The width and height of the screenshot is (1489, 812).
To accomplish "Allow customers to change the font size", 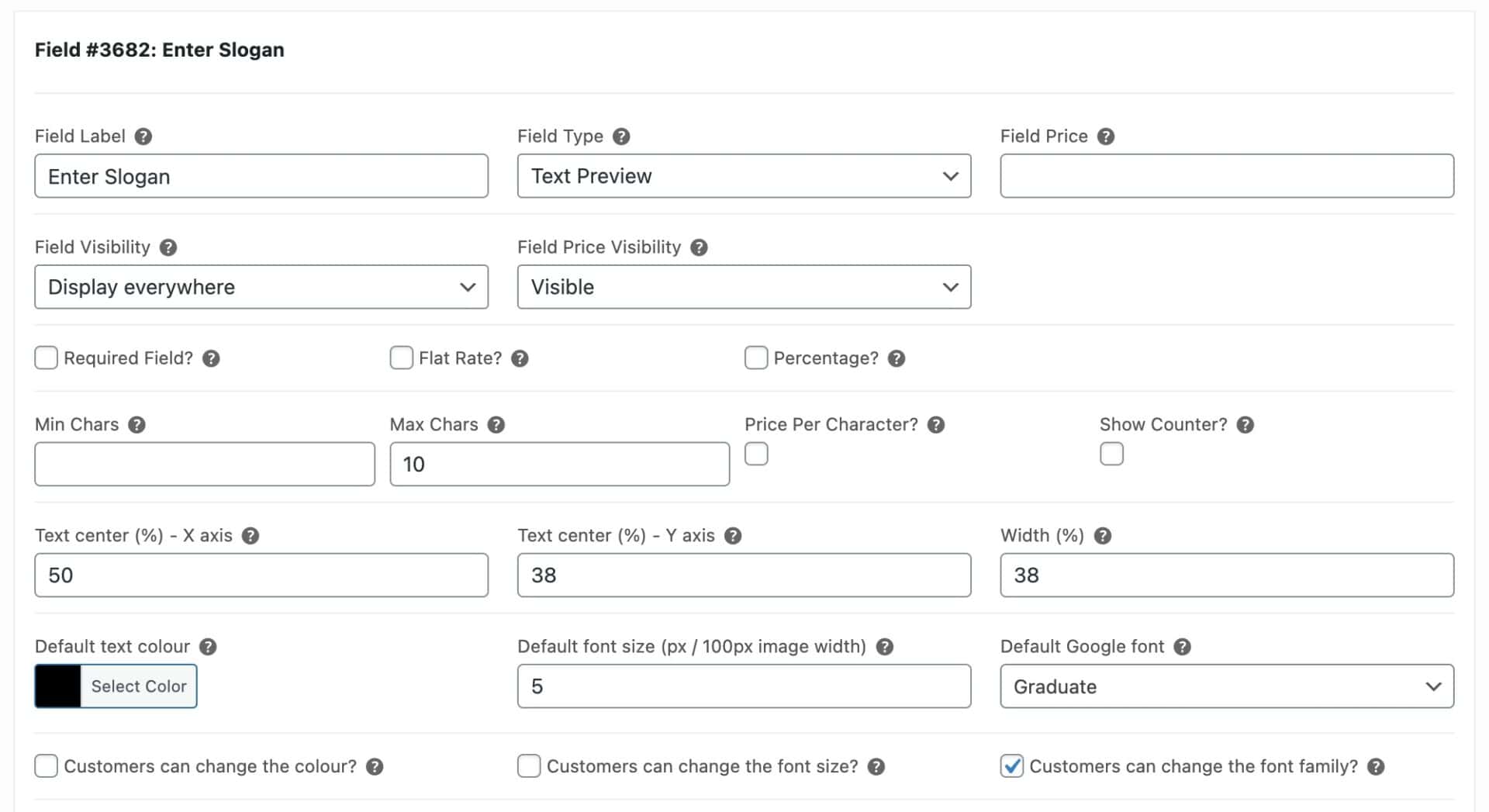I will 529,766.
